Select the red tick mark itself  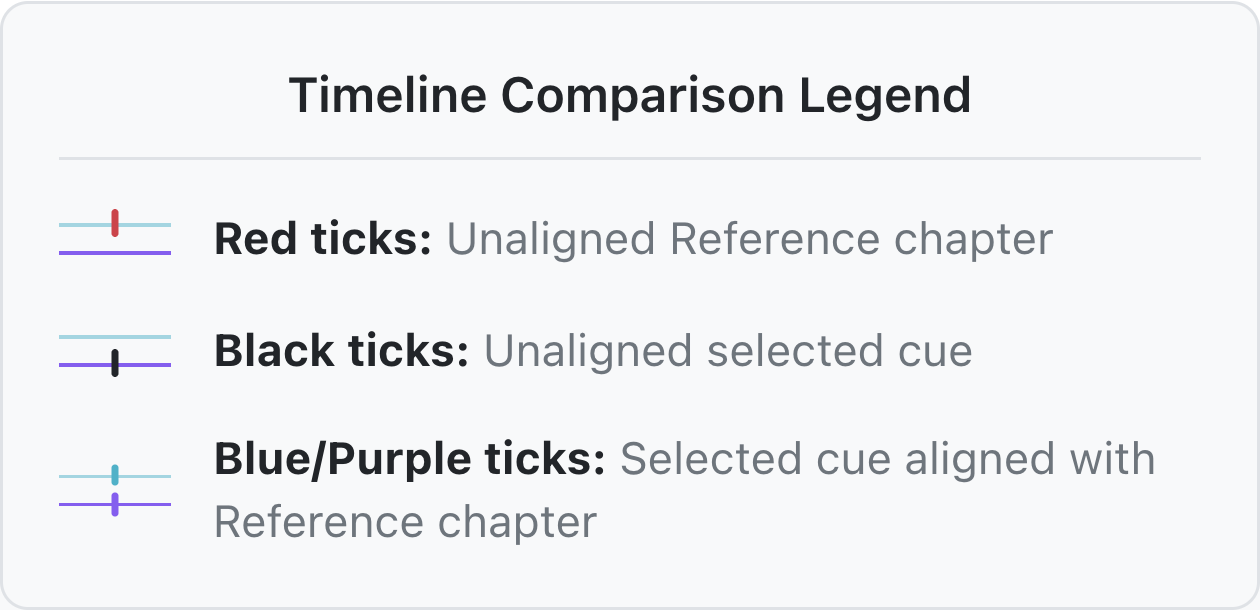(x=115, y=223)
